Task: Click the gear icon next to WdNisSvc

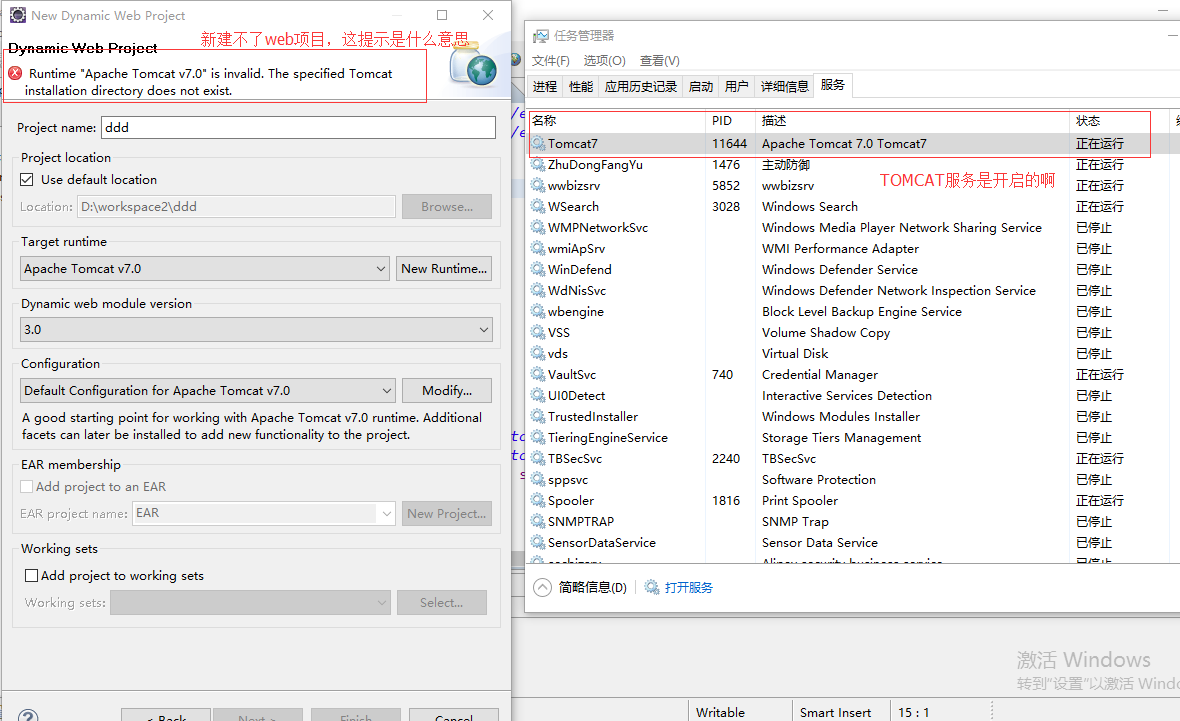Action: tap(538, 291)
